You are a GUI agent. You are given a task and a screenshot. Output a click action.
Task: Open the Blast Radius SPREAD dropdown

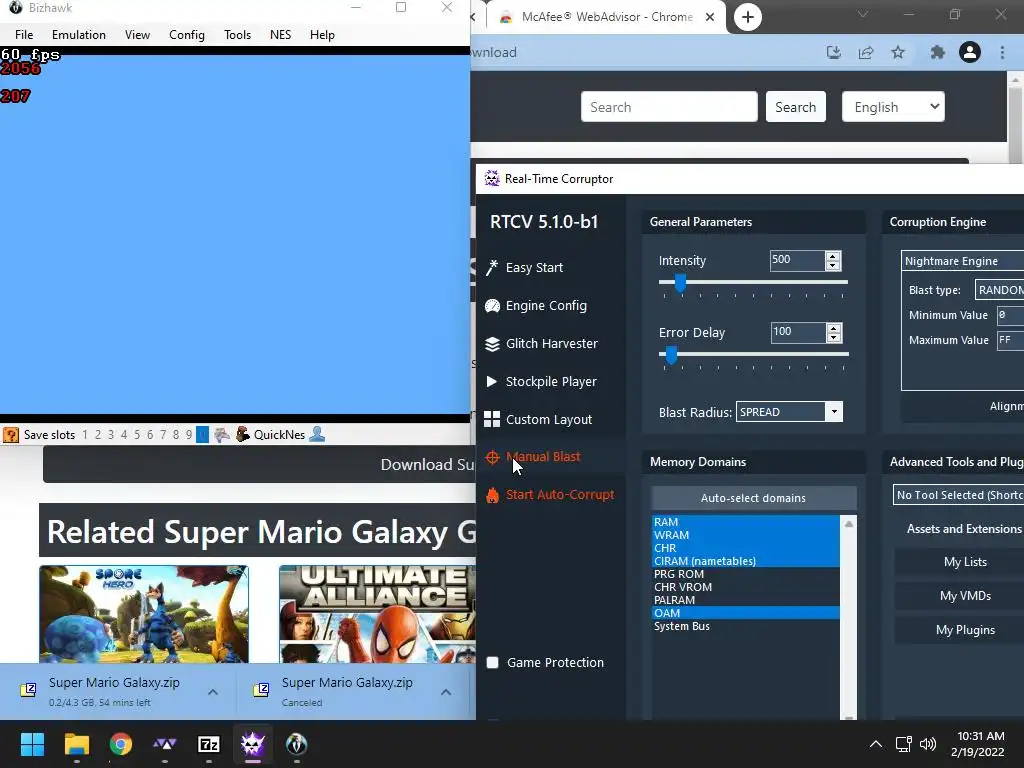790,412
